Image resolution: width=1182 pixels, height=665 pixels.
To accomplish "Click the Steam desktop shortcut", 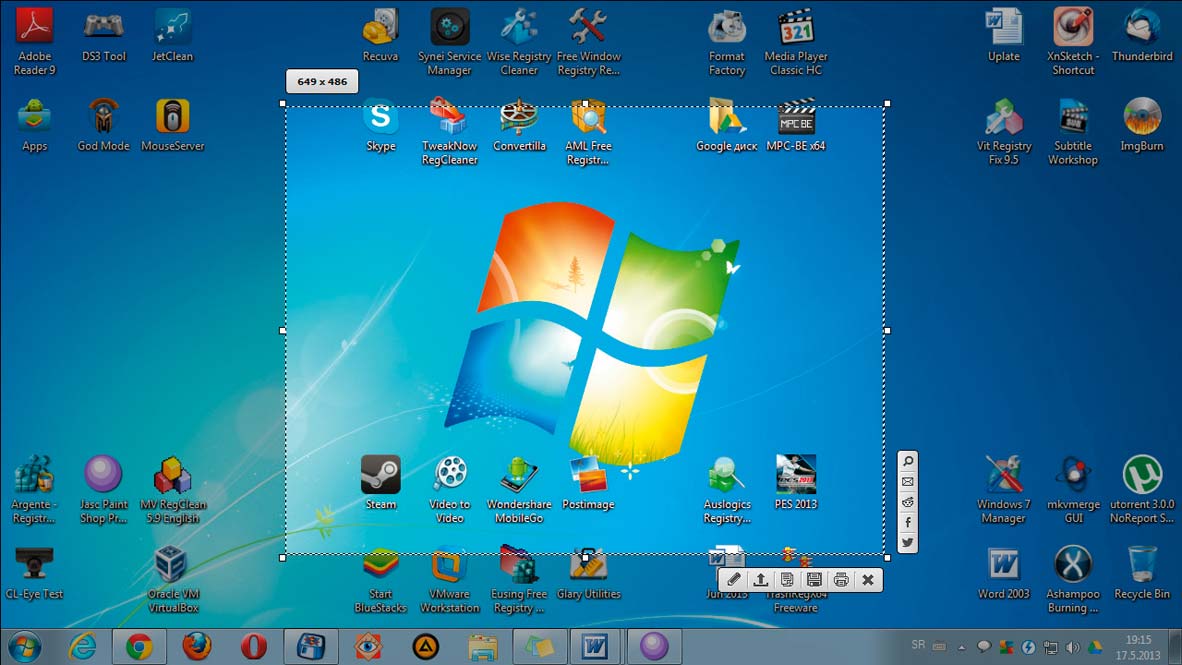I will pos(381,483).
